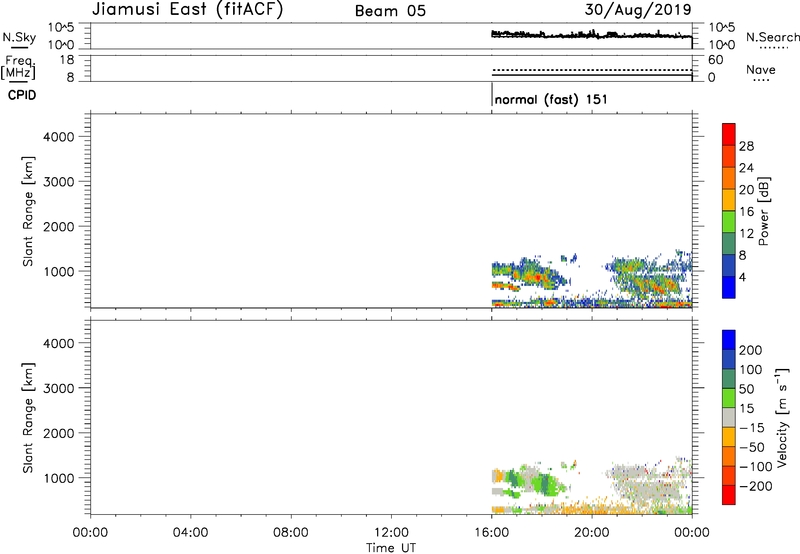Image resolution: width=800 pixels, height=554 pixels.
Task: Click the red swatch of power colorbar
Action: point(729,134)
